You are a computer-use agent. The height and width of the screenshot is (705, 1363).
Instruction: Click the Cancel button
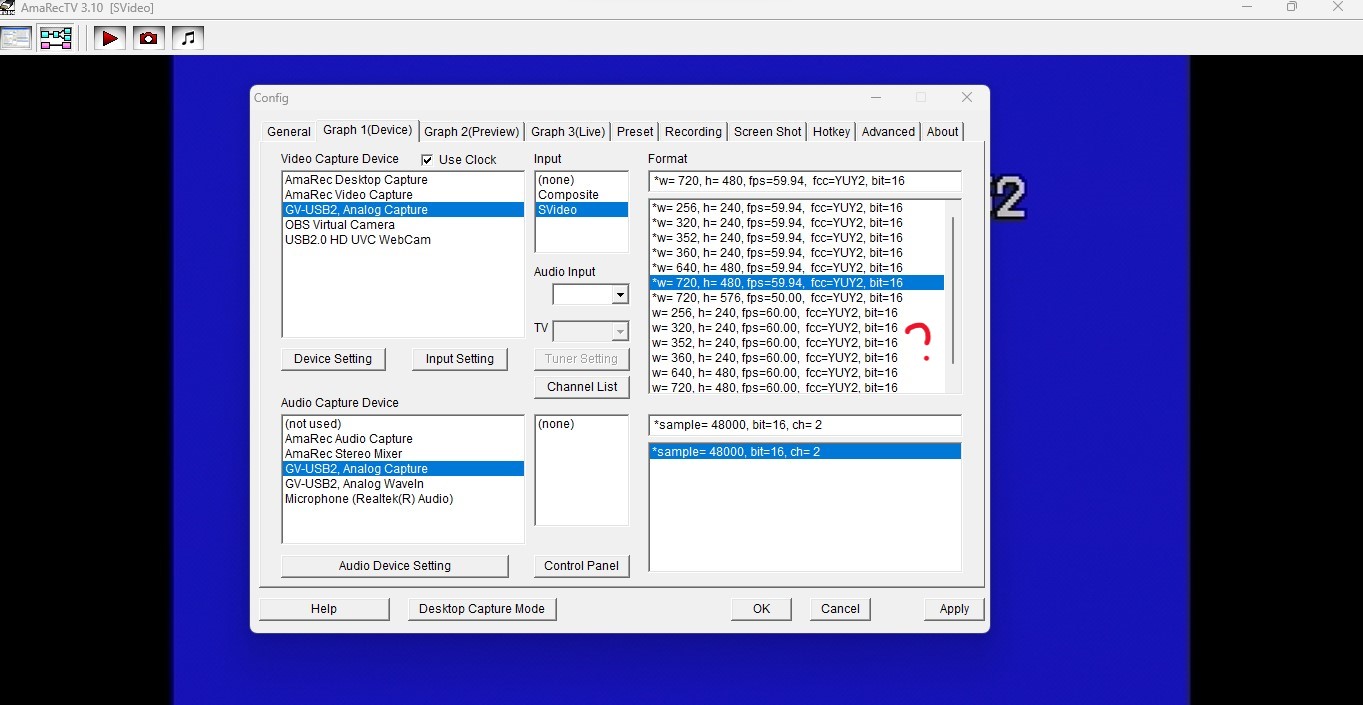pos(840,609)
